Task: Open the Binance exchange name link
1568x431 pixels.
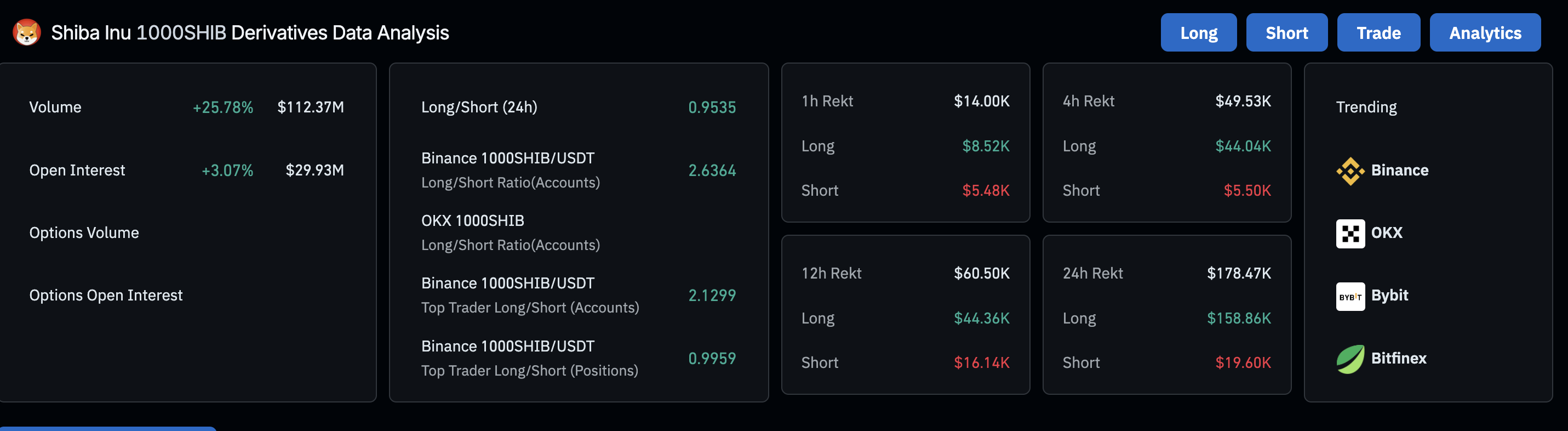Action: click(x=1399, y=171)
